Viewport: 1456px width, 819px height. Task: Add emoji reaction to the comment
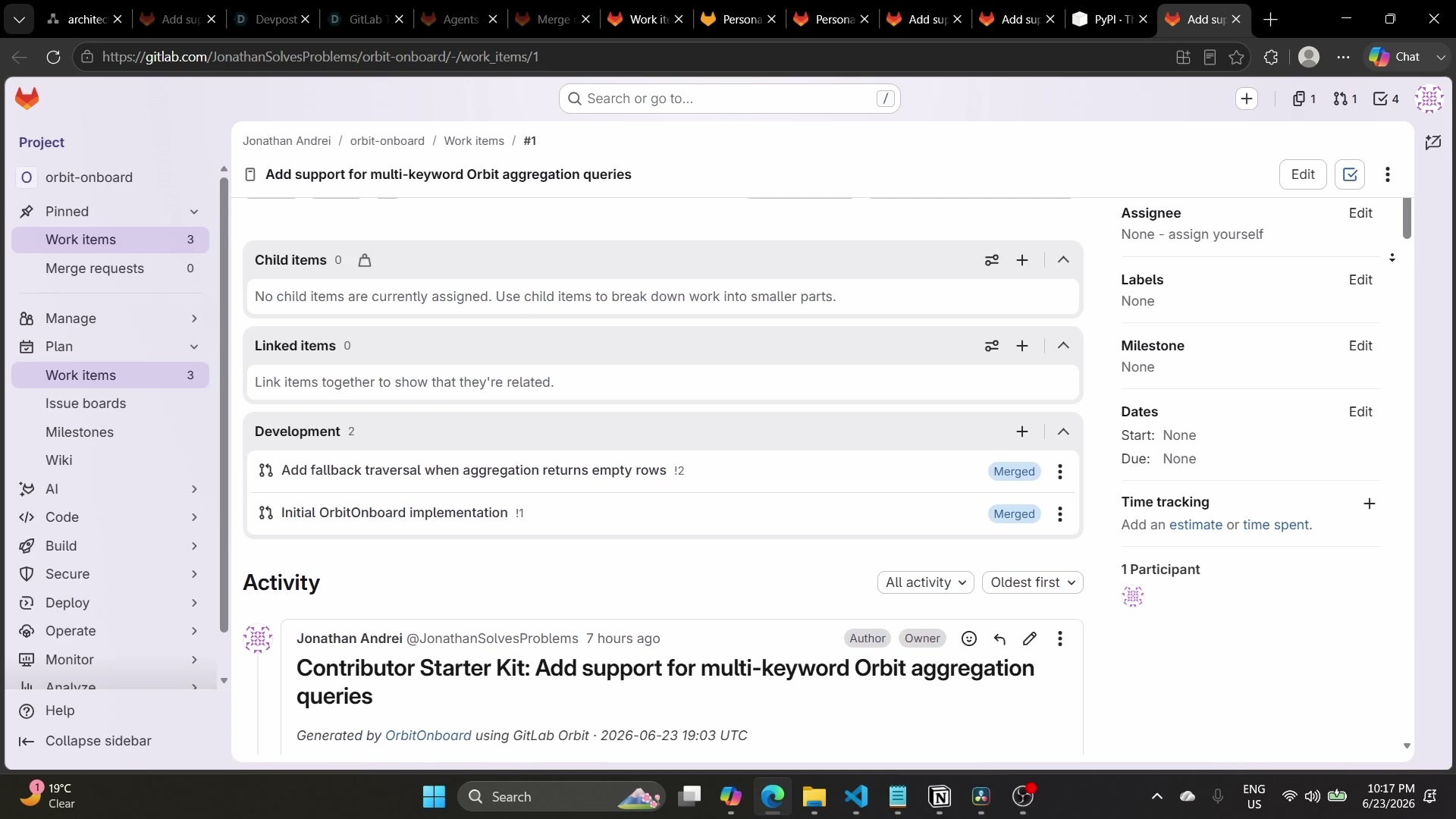(969, 639)
